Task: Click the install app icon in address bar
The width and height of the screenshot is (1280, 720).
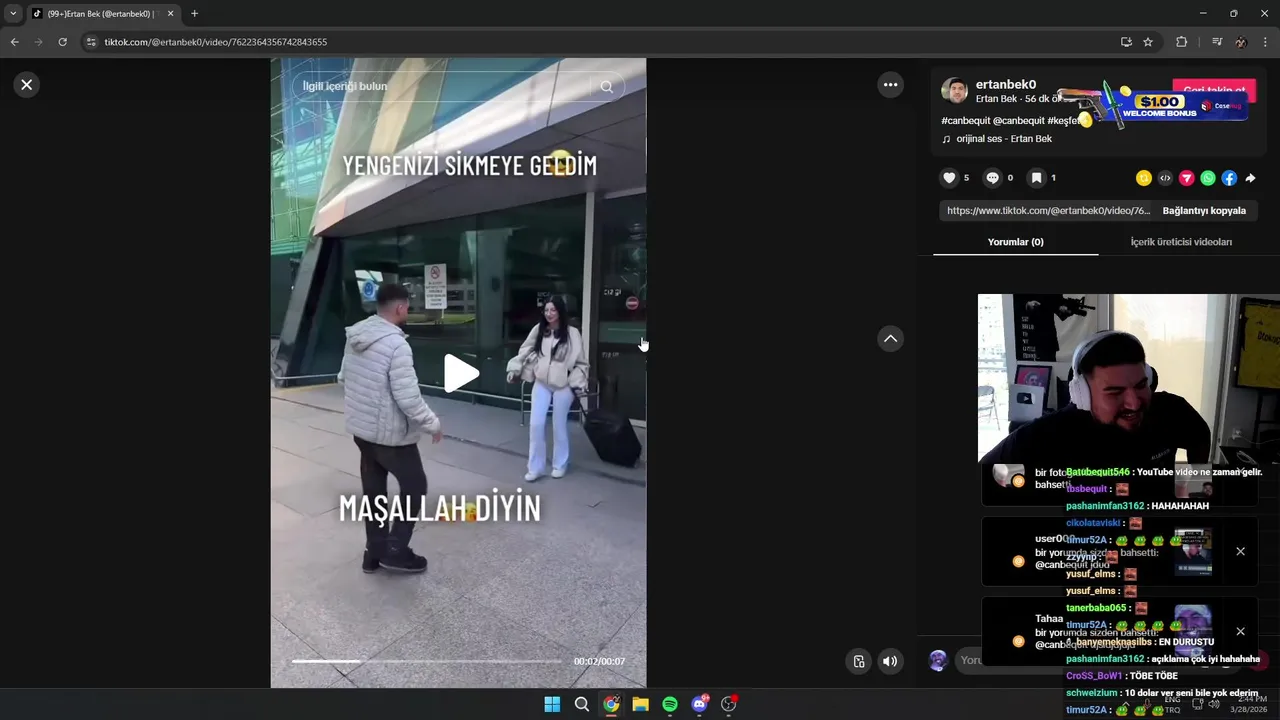Action: [x=1126, y=42]
